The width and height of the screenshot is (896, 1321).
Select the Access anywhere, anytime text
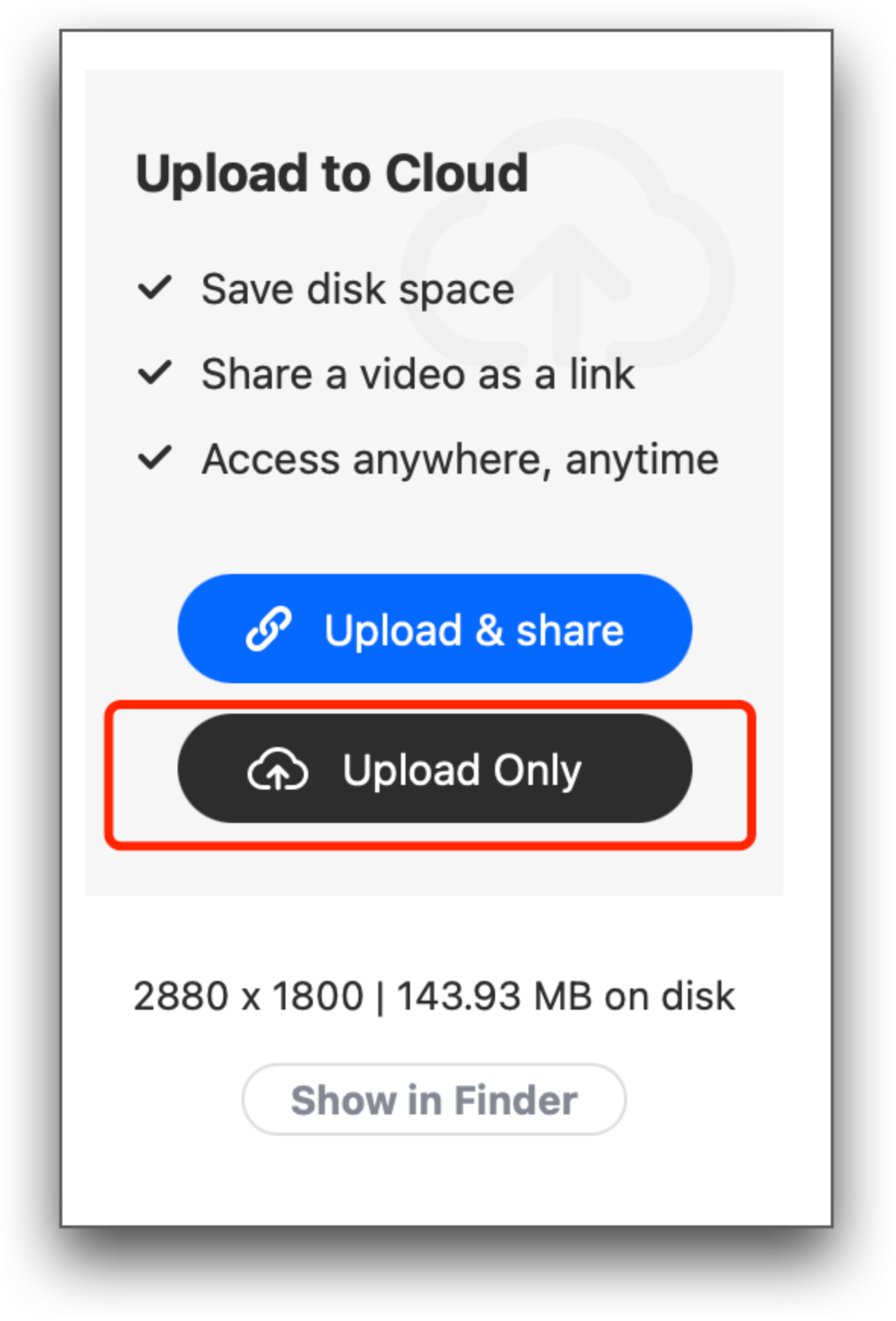click(460, 459)
